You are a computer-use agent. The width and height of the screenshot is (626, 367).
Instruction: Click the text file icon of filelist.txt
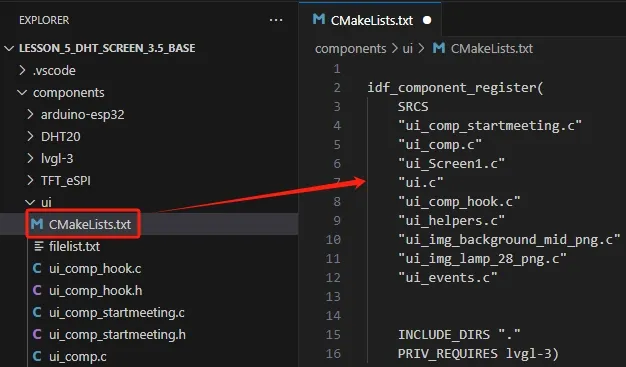coord(39,246)
